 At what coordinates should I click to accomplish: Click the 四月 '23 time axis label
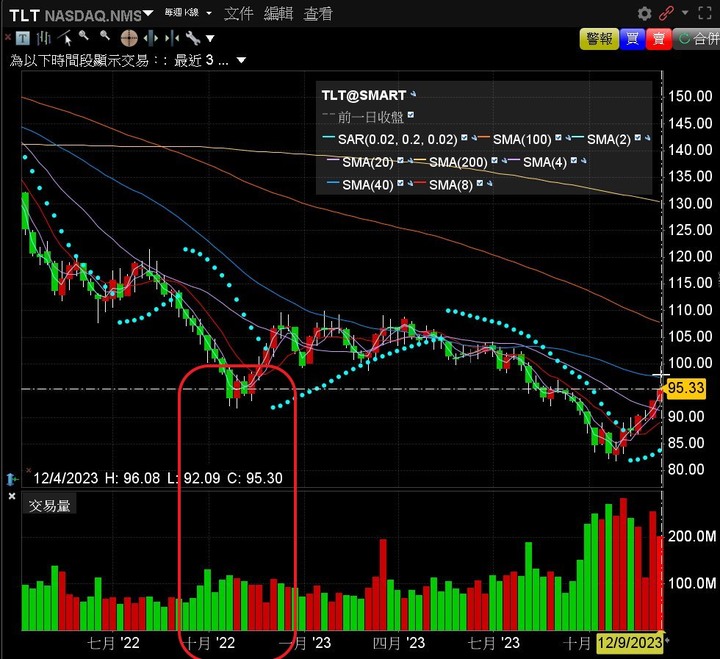398,643
